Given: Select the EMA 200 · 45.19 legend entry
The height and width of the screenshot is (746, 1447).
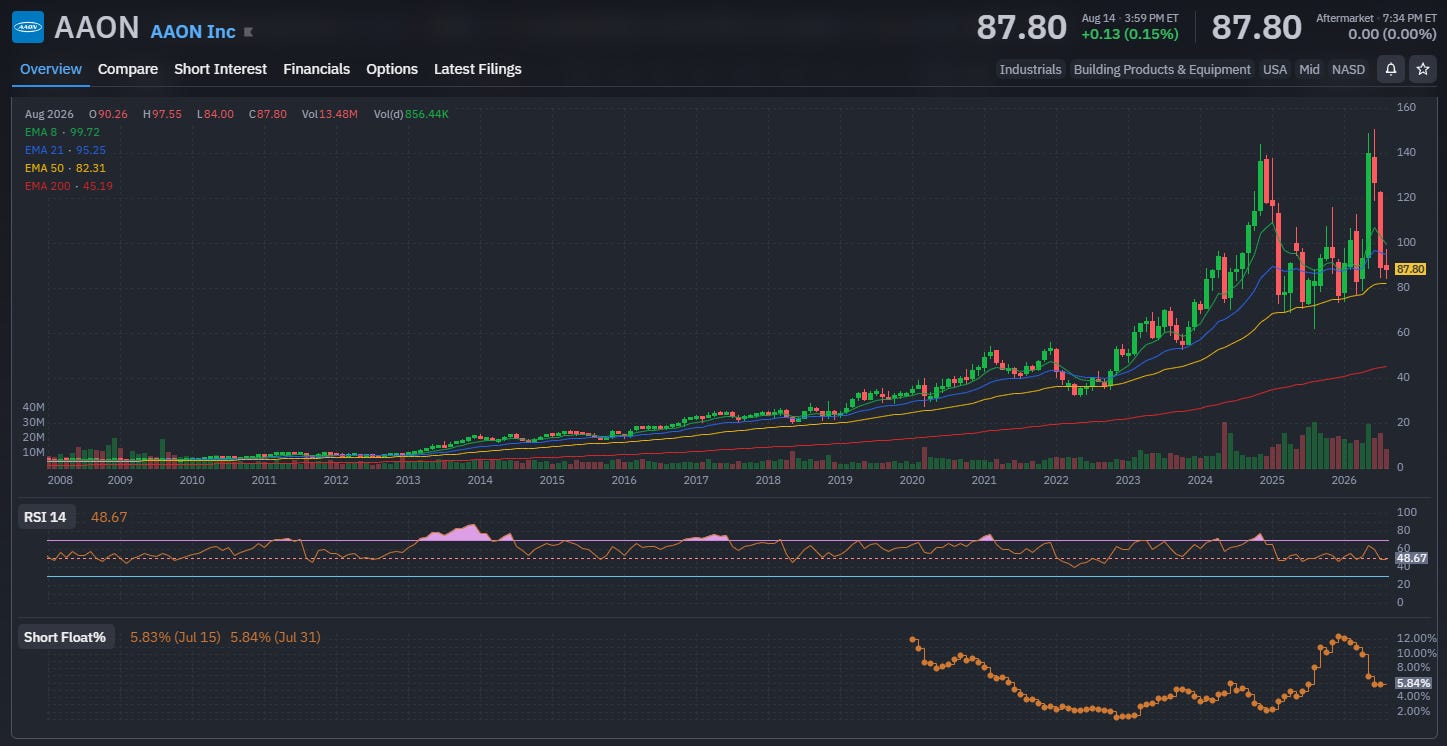Looking at the screenshot, I should click(x=69, y=186).
